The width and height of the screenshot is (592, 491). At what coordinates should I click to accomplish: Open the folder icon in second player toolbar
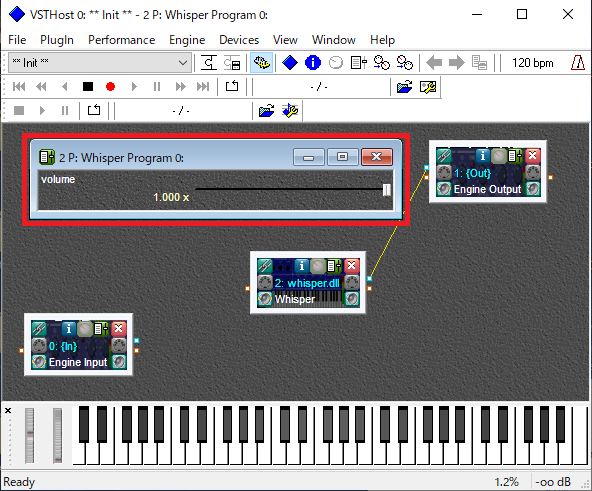(x=267, y=111)
